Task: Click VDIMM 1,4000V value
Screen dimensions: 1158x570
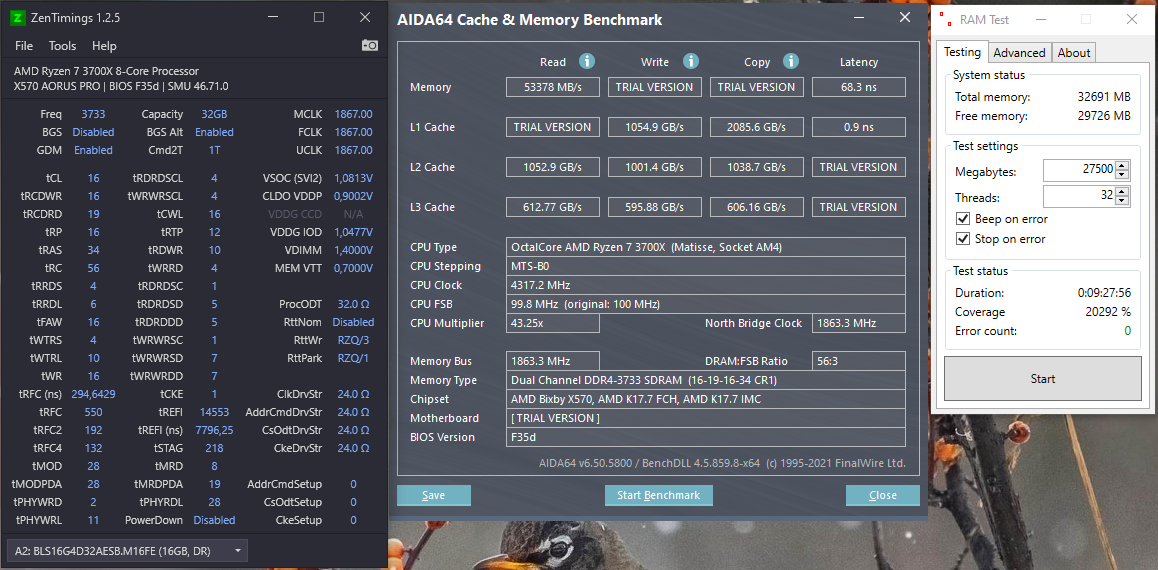Action: [353, 250]
